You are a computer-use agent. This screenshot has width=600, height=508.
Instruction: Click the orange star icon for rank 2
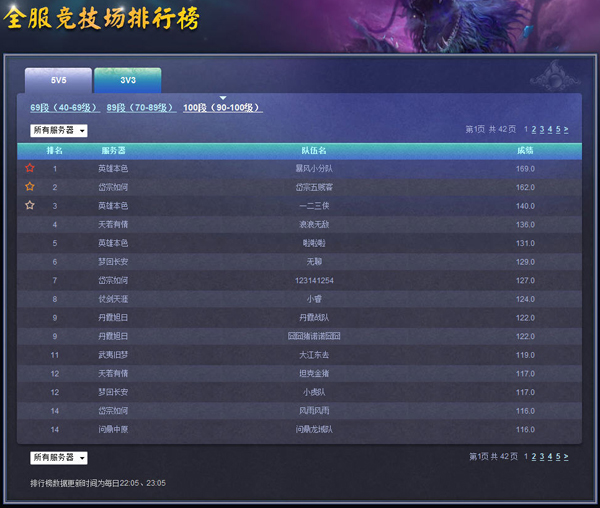click(x=30, y=187)
